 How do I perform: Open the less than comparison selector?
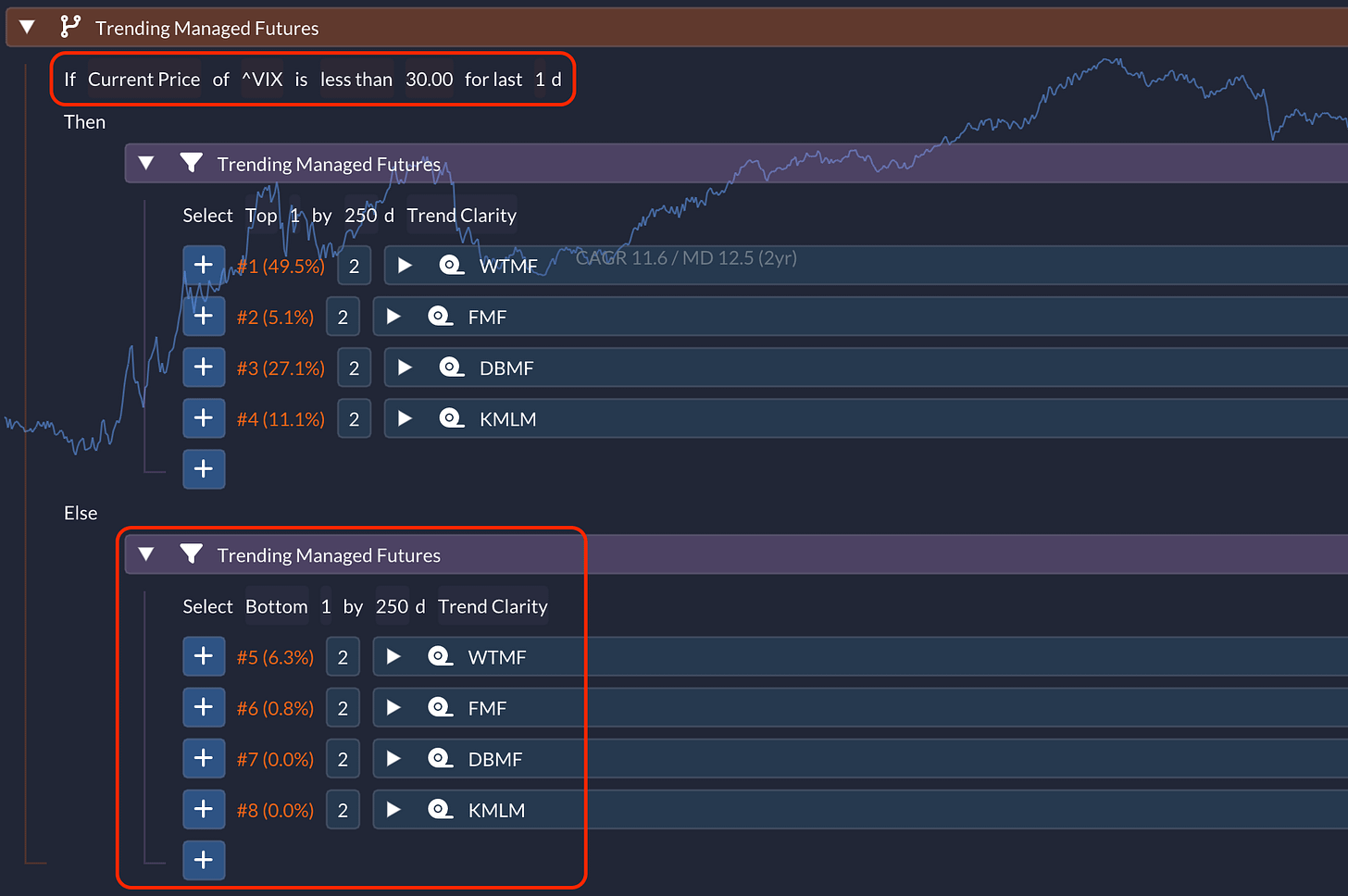tap(356, 80)
